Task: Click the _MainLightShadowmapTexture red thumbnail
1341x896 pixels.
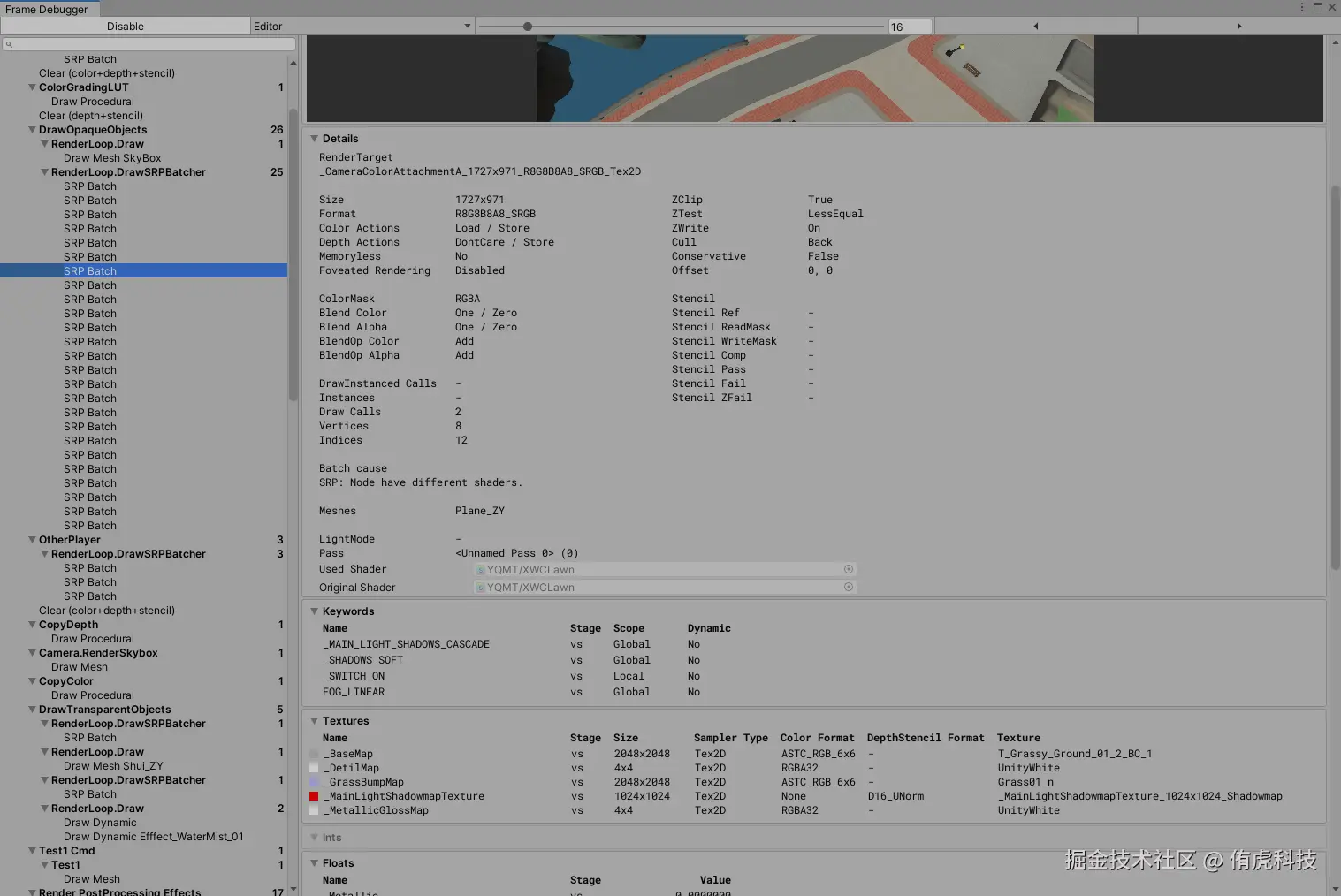Action: pyautogui.click(x=314, y=796)
